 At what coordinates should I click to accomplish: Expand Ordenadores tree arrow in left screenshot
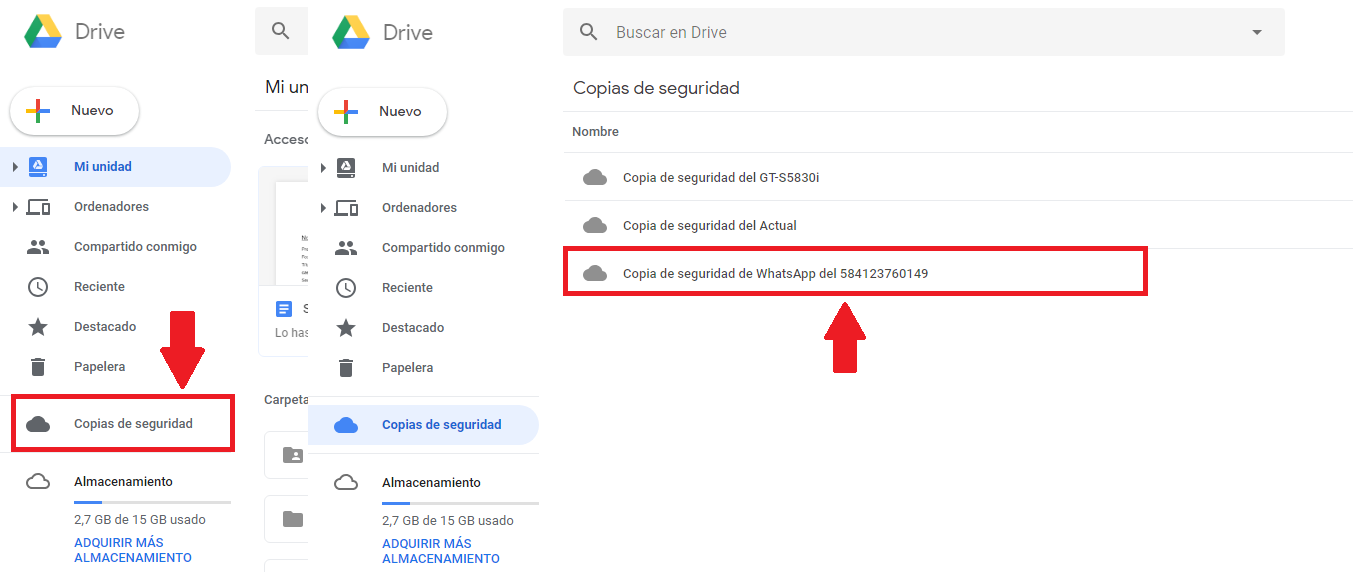tap(15, 207)
